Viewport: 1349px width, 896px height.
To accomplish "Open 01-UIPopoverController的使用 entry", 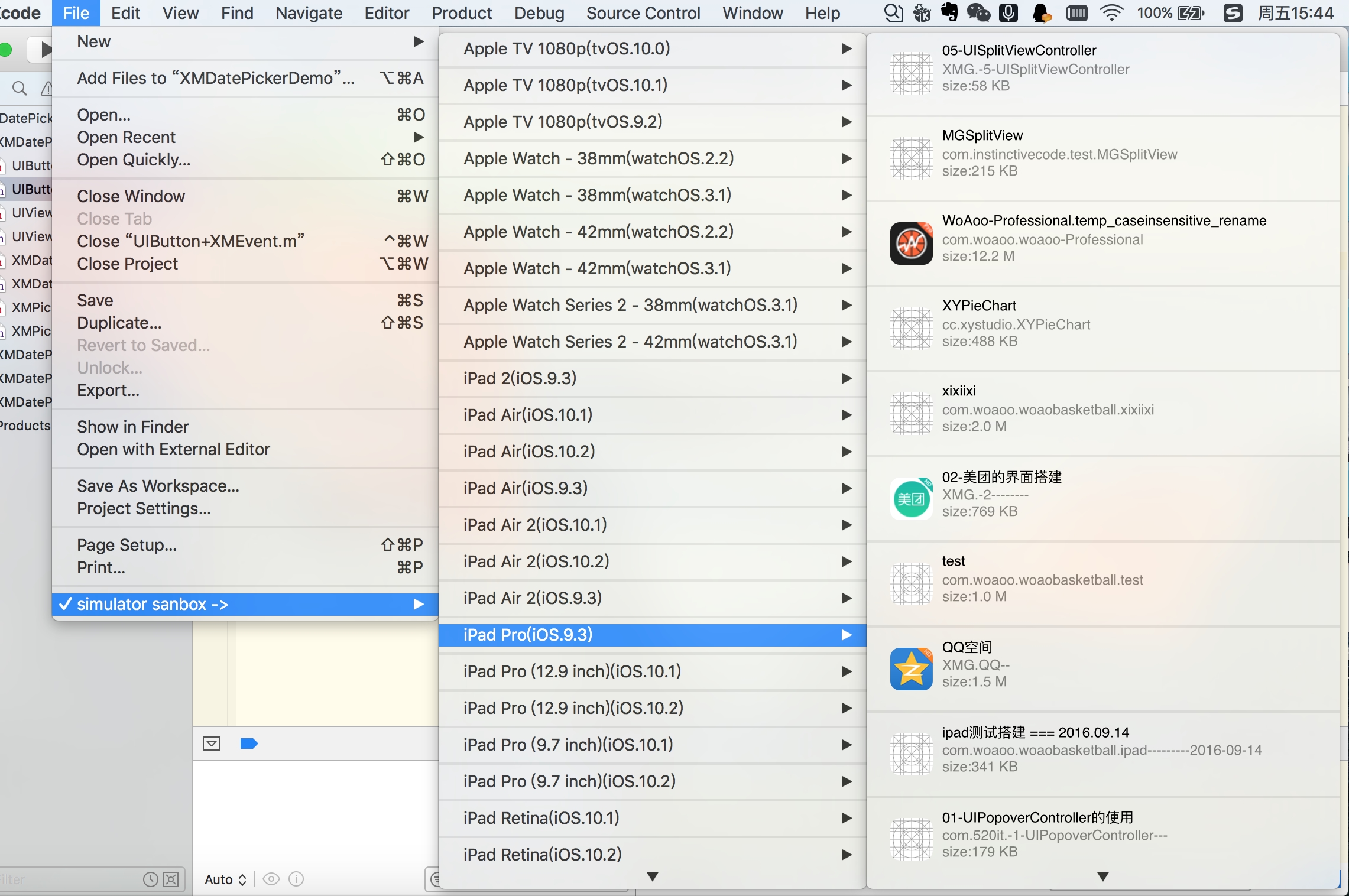I will [x=1102, y=839].
